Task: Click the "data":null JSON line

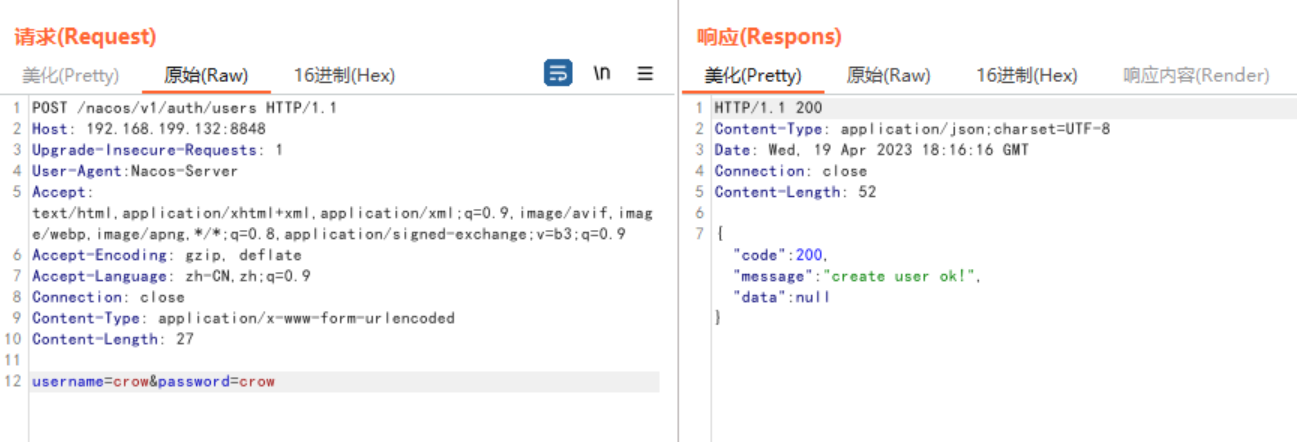Action: (x=781, y=297)
